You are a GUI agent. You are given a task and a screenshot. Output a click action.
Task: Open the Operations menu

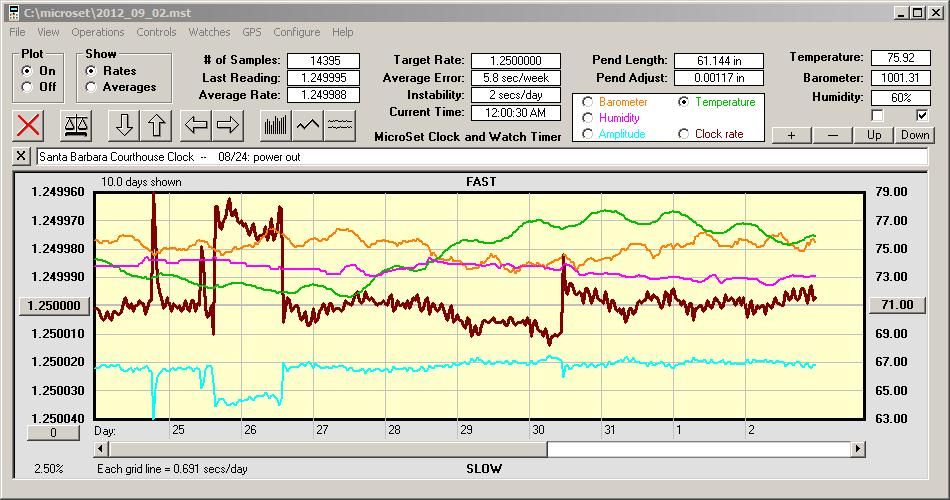point(98,32)
